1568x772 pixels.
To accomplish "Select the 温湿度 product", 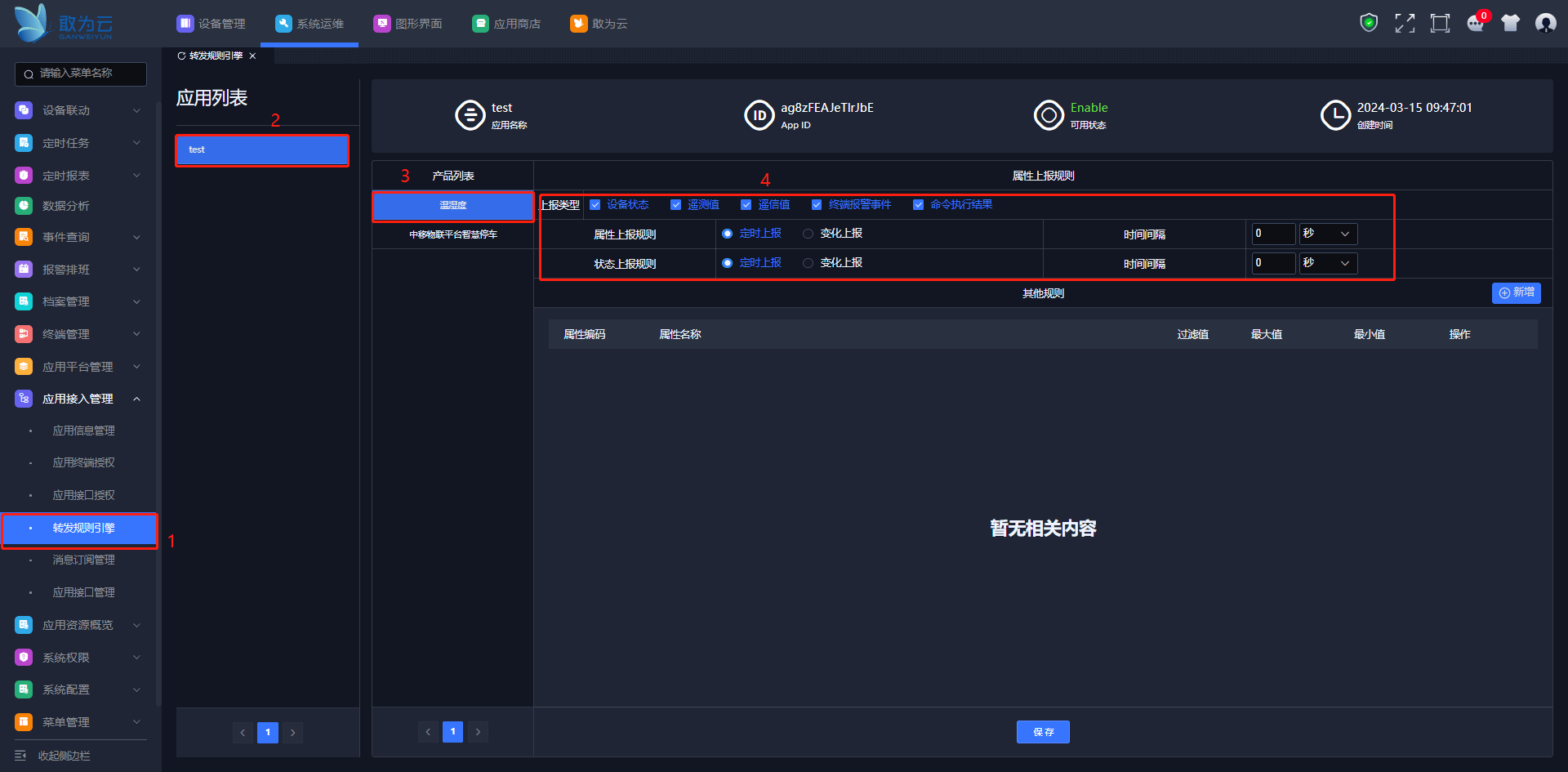I will (x=453, y=205).
